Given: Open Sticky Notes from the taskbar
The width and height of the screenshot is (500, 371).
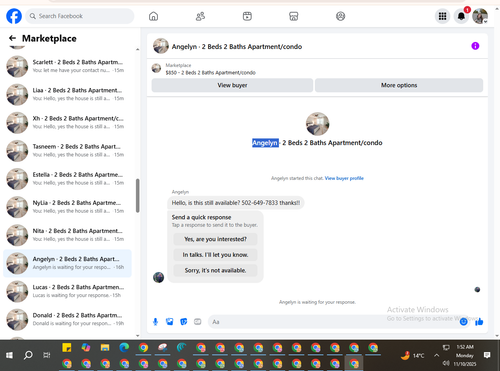Looking at the screenshot, I should tap(67, 348).
